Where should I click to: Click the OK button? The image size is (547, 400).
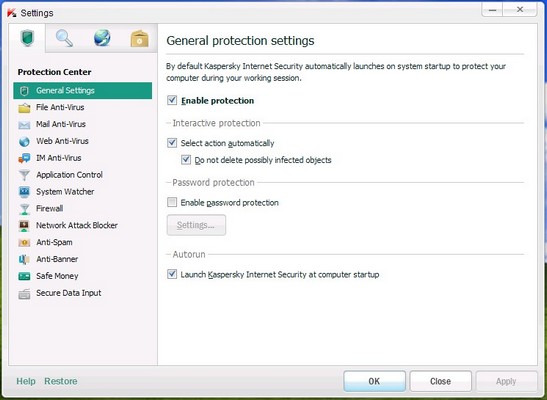374,381
